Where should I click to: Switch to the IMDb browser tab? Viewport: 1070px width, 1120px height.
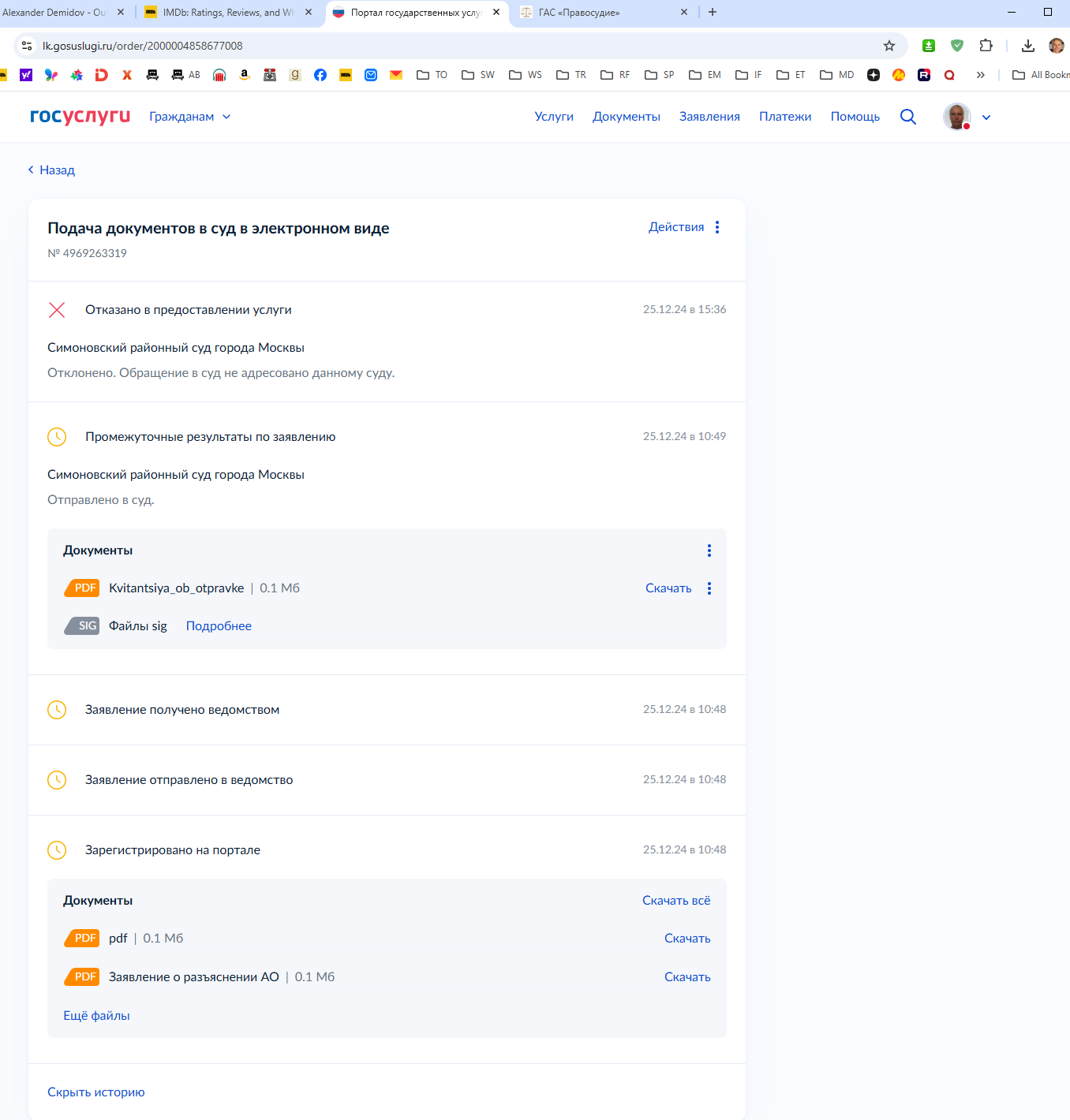click(x=229, y=13)
